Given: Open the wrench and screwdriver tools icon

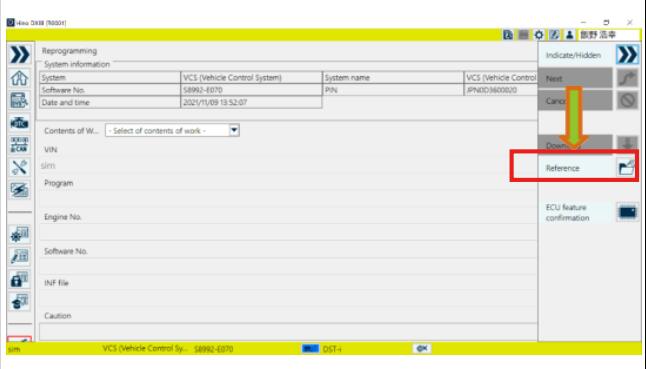Looking at the screenshot, I should pos(19,168).
